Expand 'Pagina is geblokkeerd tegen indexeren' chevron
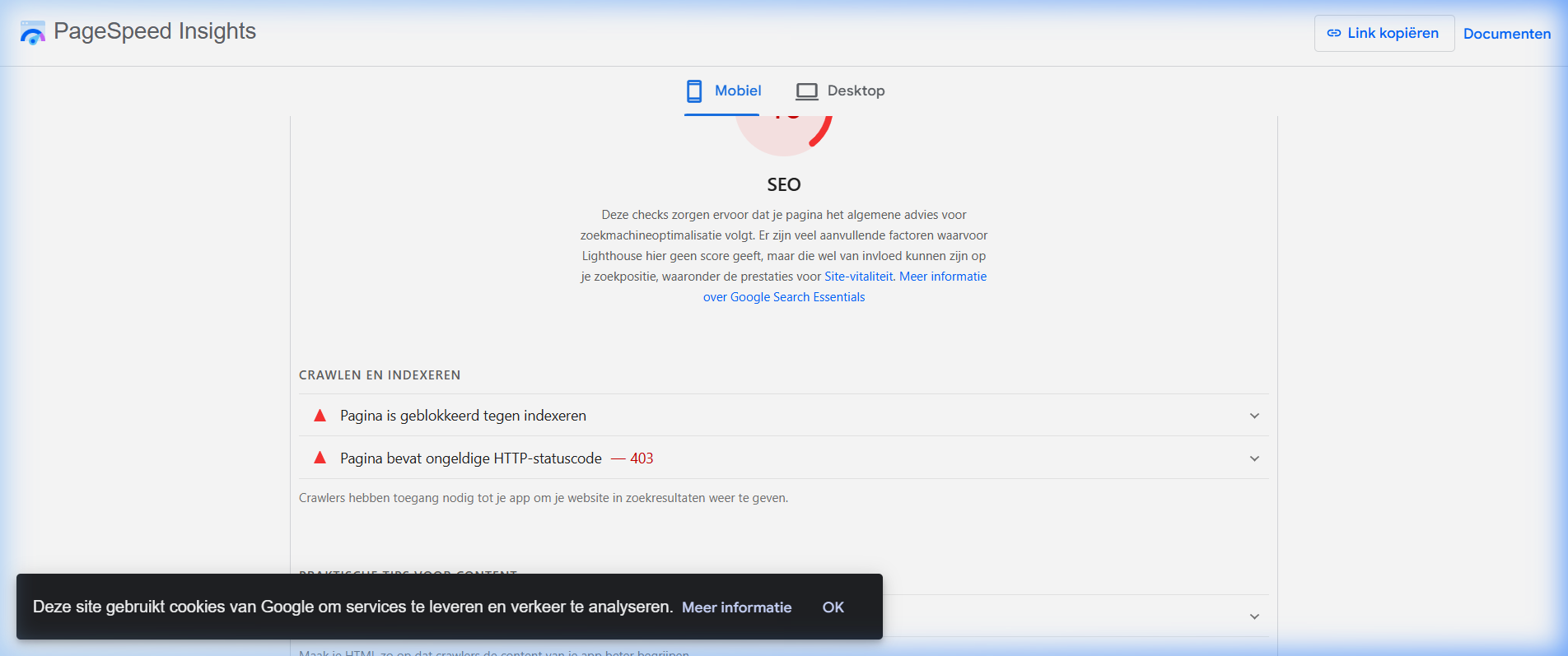 pyautogui.click(x=1254, y=416)
